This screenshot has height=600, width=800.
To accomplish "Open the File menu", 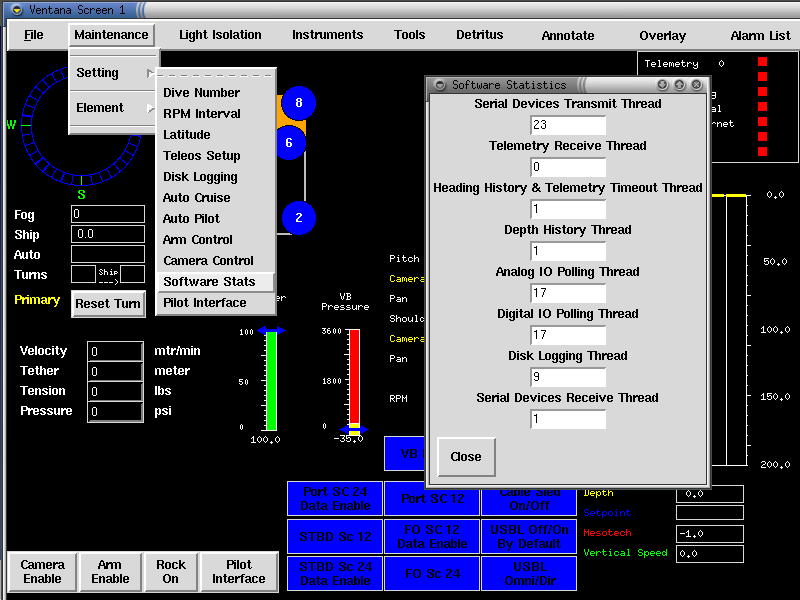I will click(34, 35).
